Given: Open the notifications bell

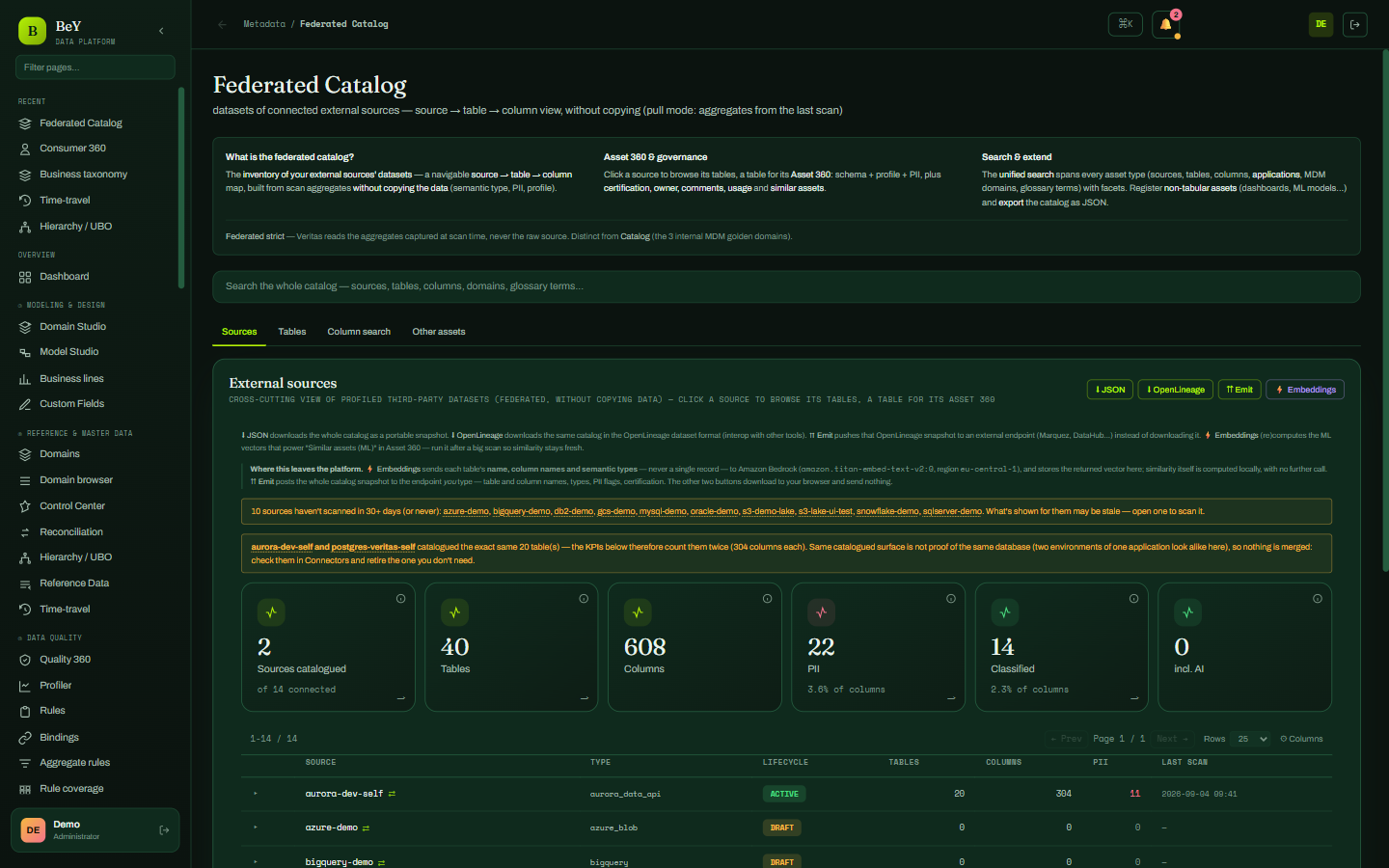Looking at the screenshot, I should [x=1166, y=24].
